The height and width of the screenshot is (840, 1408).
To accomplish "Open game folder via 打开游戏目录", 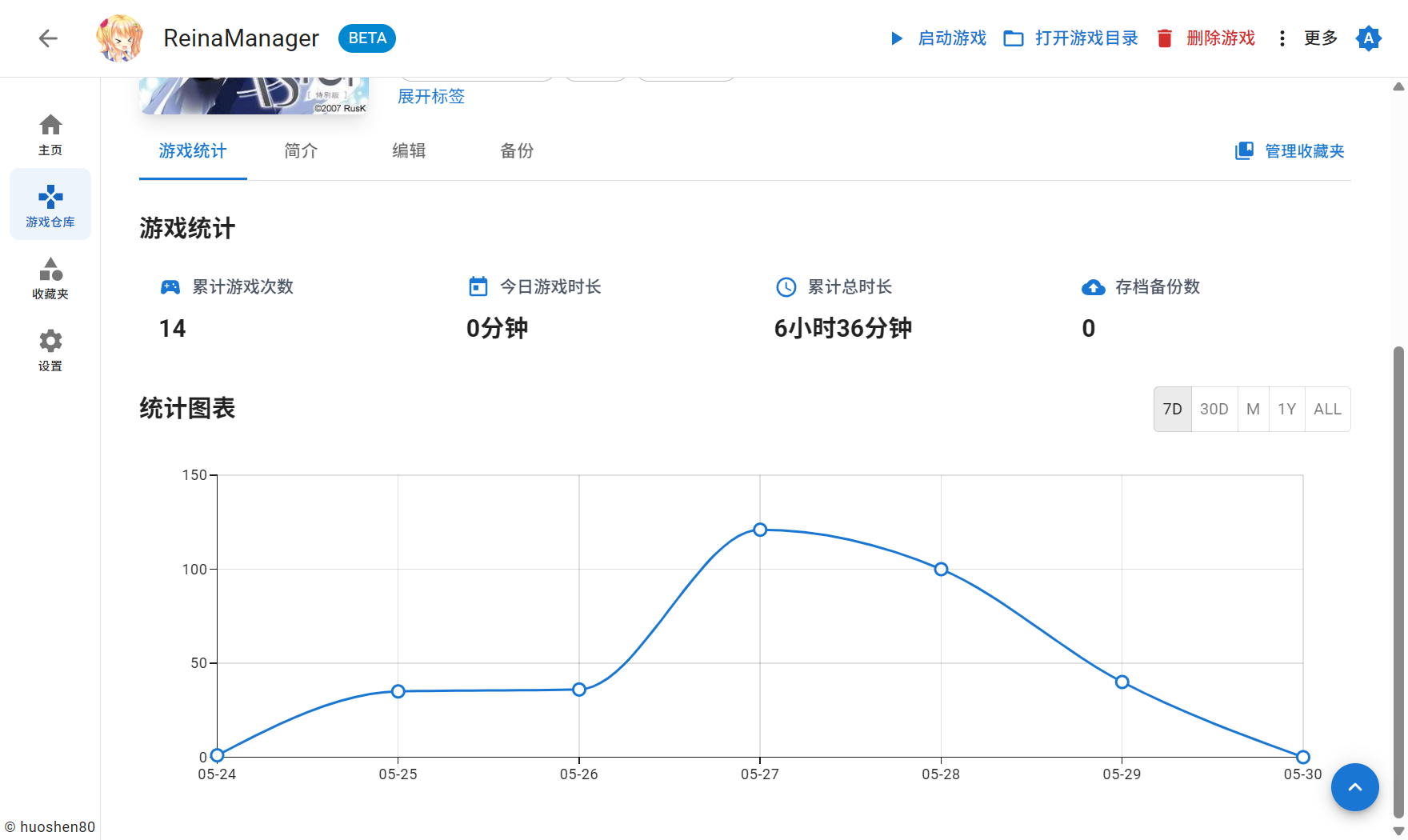I will pos(1070,38).
